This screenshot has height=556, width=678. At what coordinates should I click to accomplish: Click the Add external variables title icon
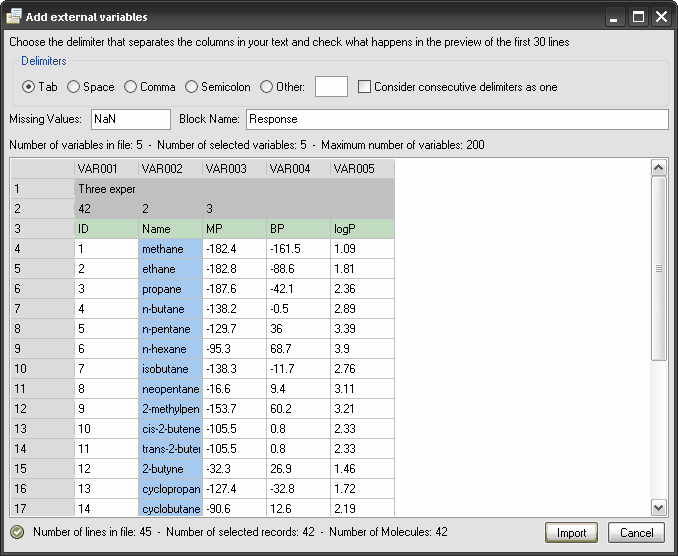13,16
